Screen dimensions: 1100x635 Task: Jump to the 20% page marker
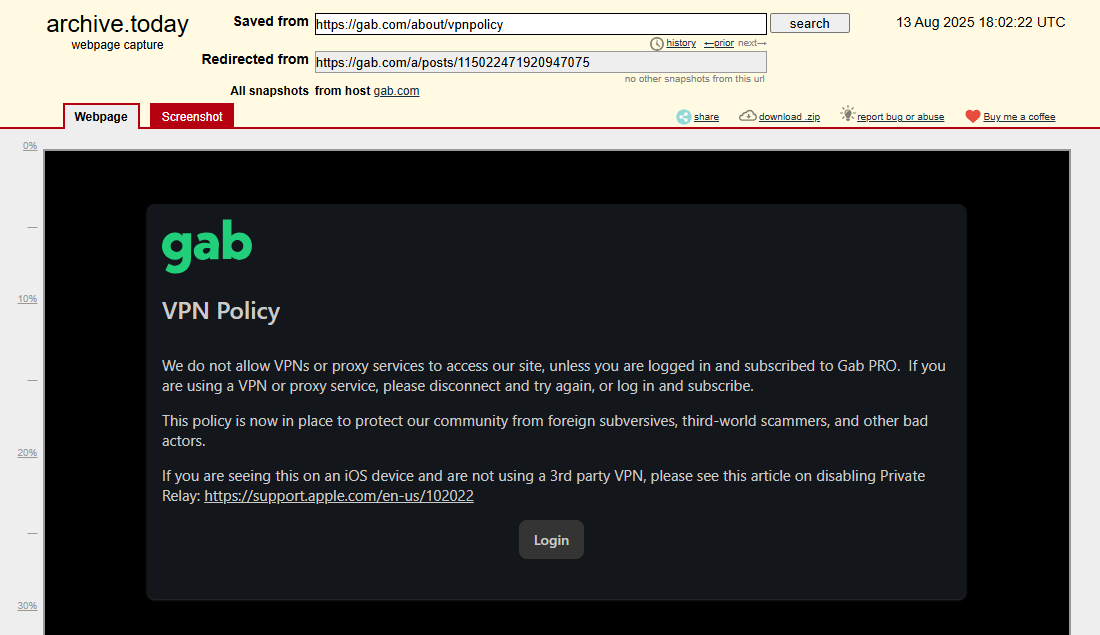[x=27, y=453]
